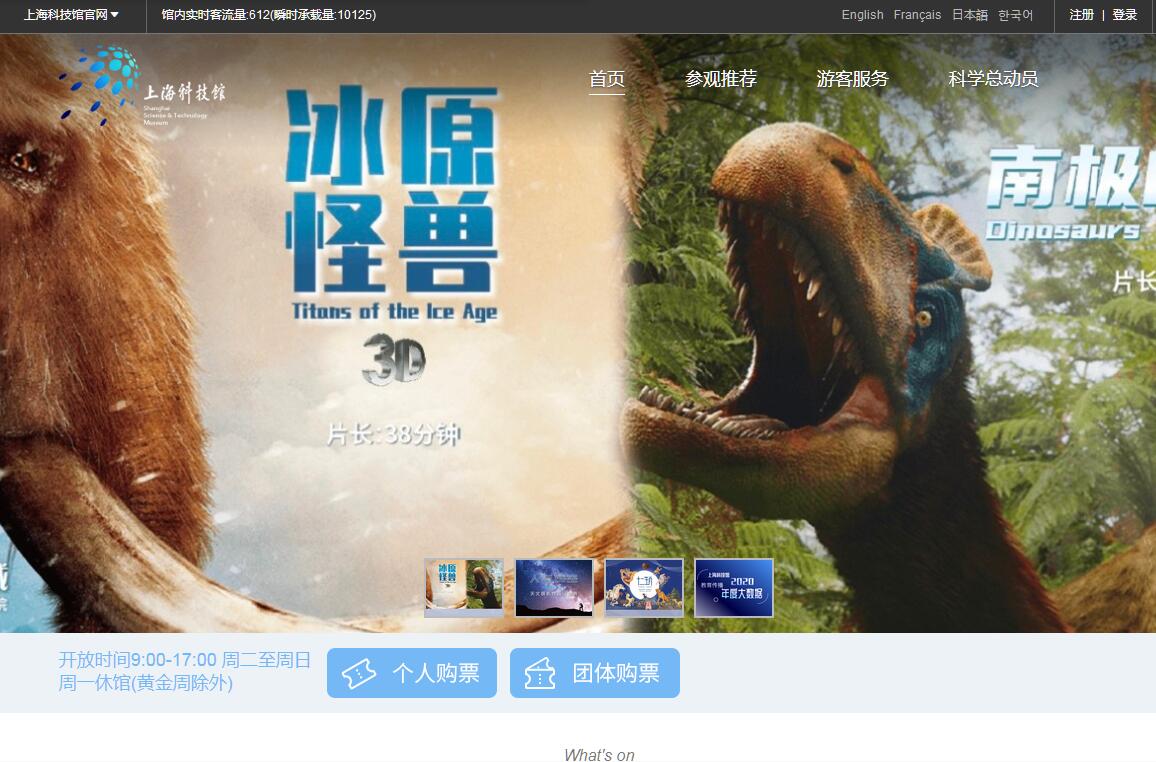This screenshot has height=762, width=1156.
Task: Open the 参观推荐 menu
Action: (x=720, y=79)
